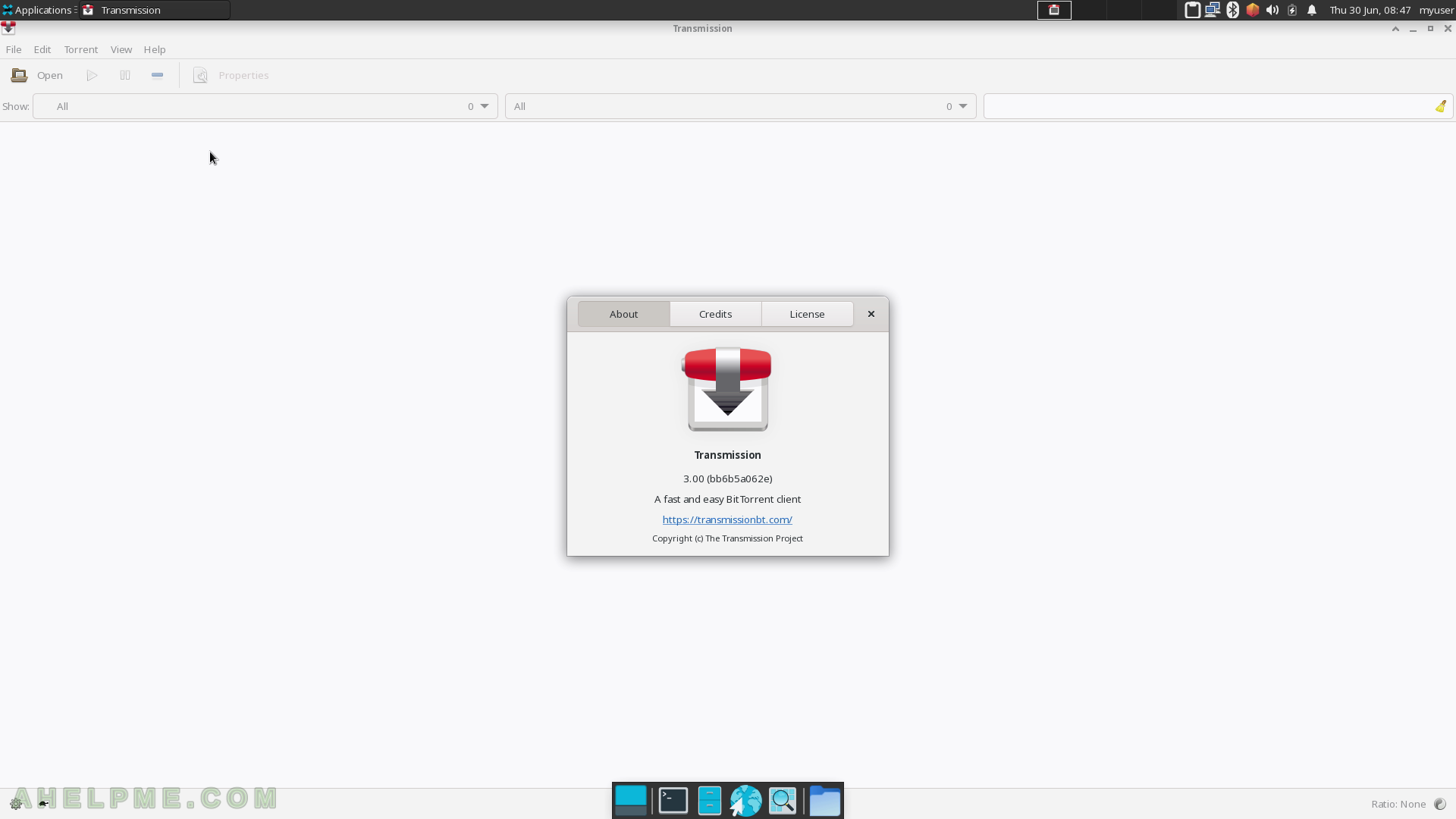Image resolution: width=1456 pixels, height=819 pixels.
Task: Click the workspace switcher with Transmission thumbnail
Action: click(x=1054, y=10)
